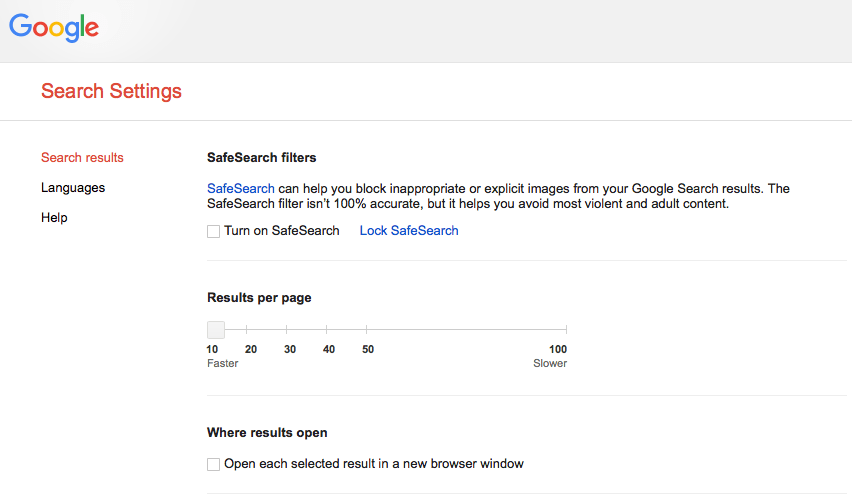Set results per page to 40

coord(327,329)
